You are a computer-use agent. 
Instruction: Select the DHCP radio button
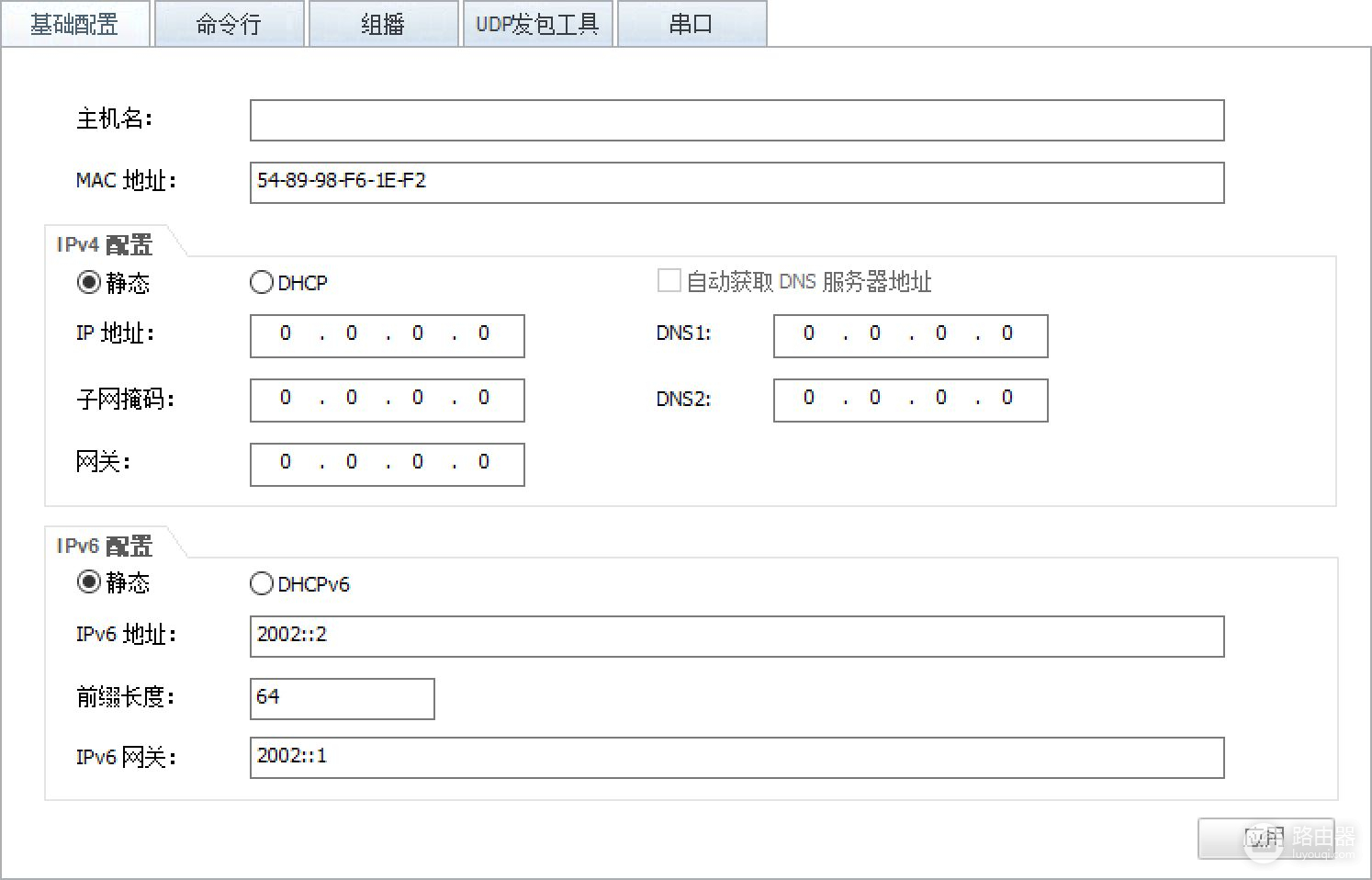click(x=261, y=282)
